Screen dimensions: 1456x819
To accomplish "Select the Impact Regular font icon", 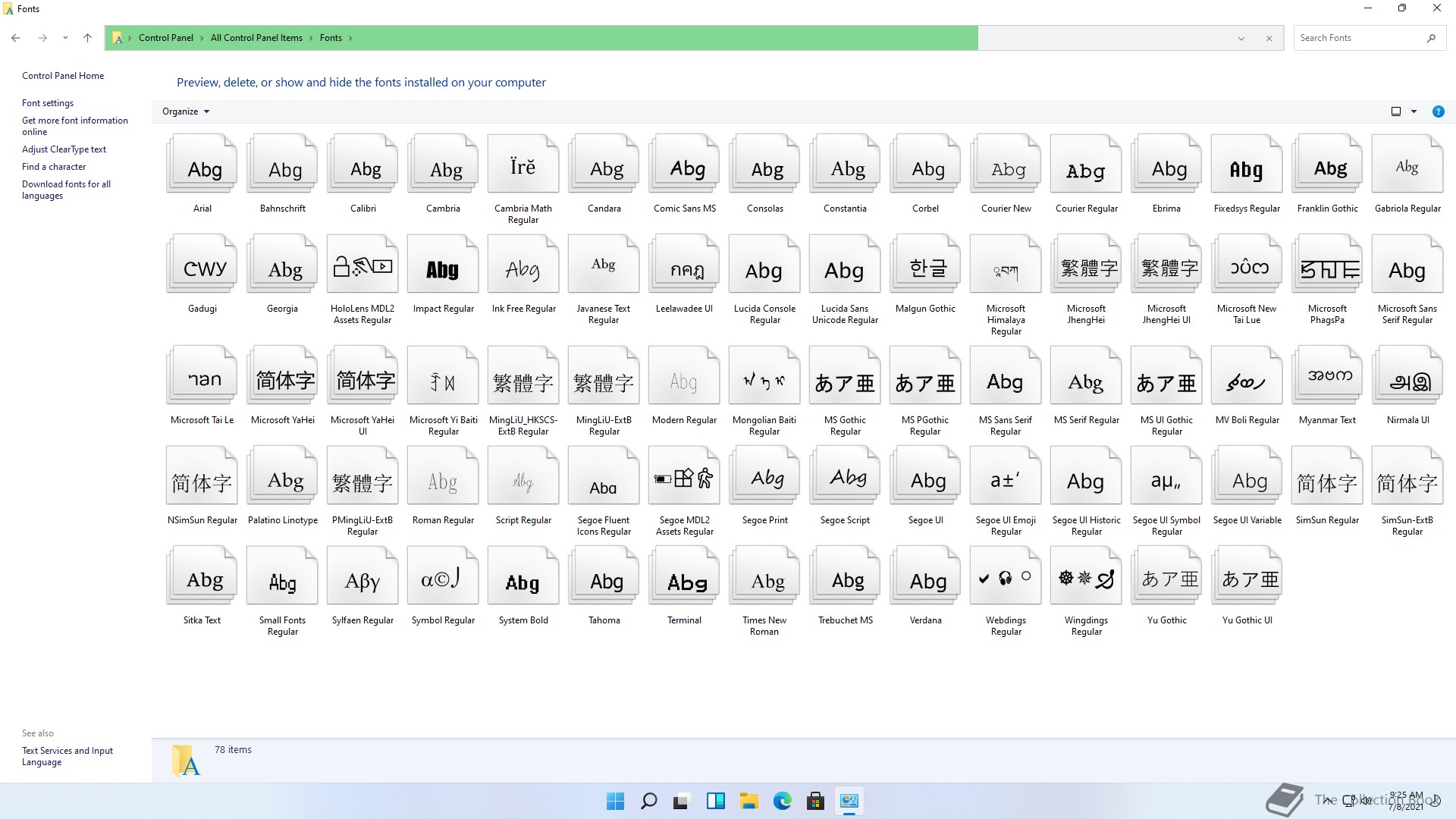I will [x=443, y=265].
